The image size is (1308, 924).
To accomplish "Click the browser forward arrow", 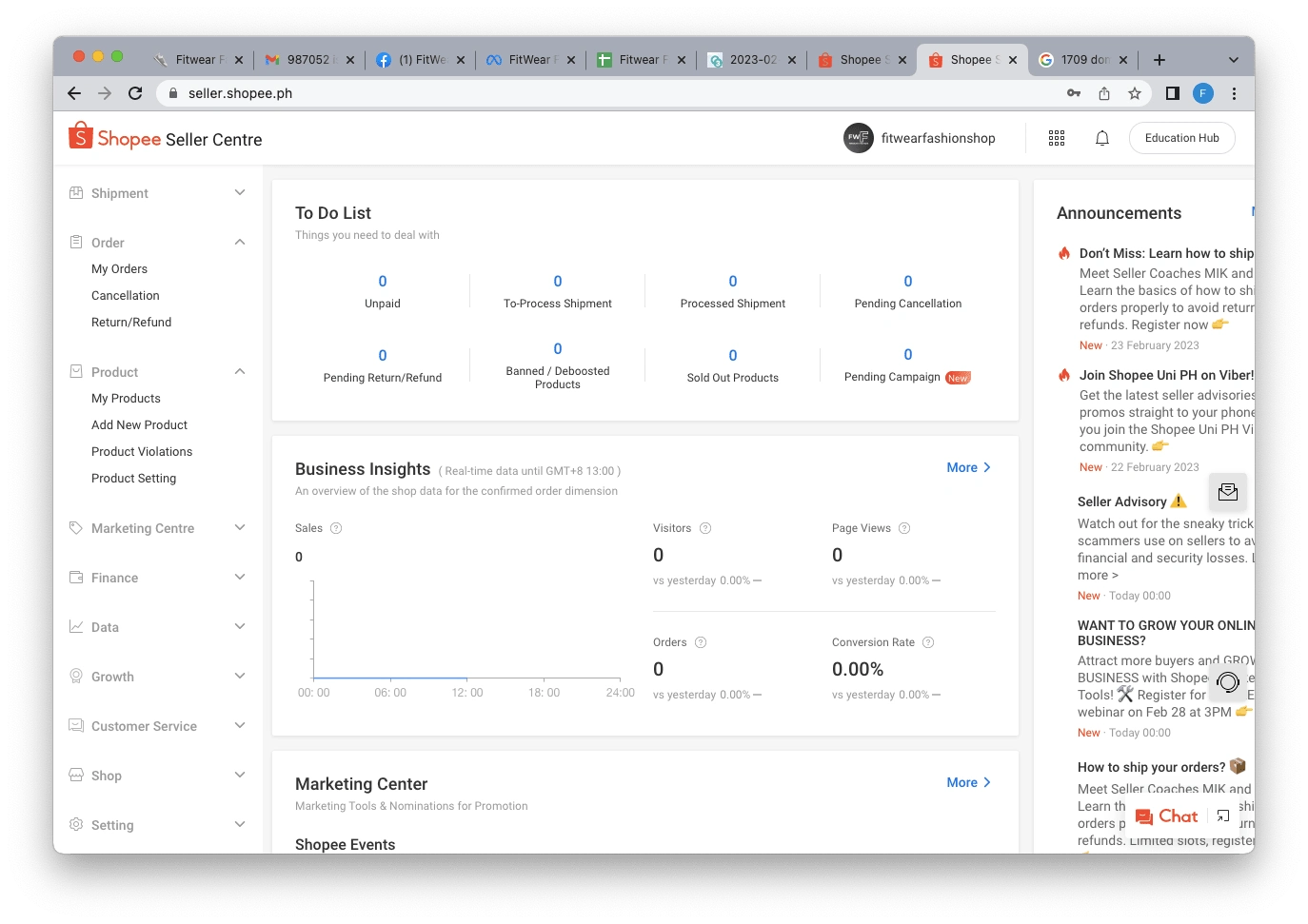I will [x=105, y=93].
